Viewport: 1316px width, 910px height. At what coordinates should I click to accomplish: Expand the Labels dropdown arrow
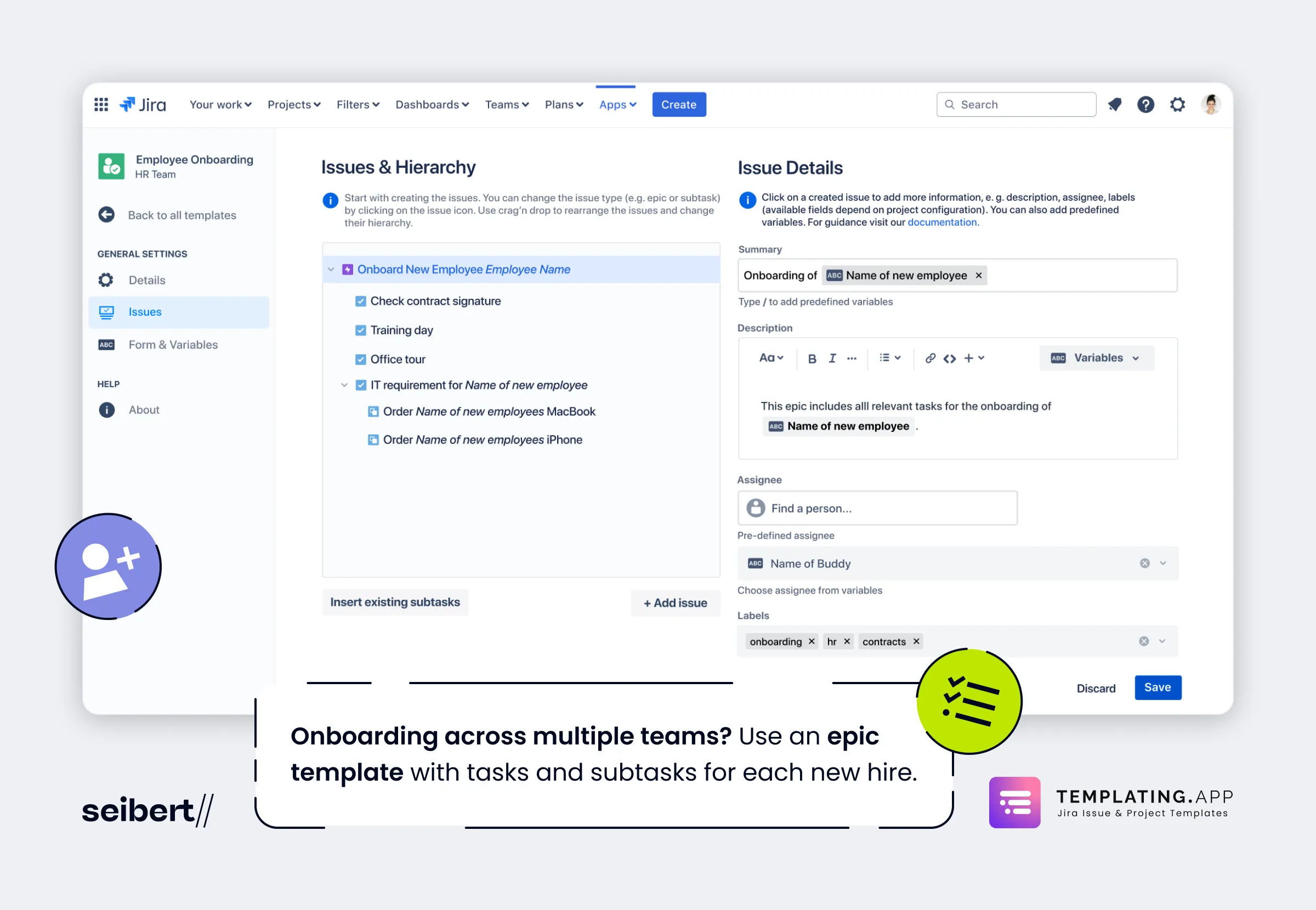(x=1162, y=641)
